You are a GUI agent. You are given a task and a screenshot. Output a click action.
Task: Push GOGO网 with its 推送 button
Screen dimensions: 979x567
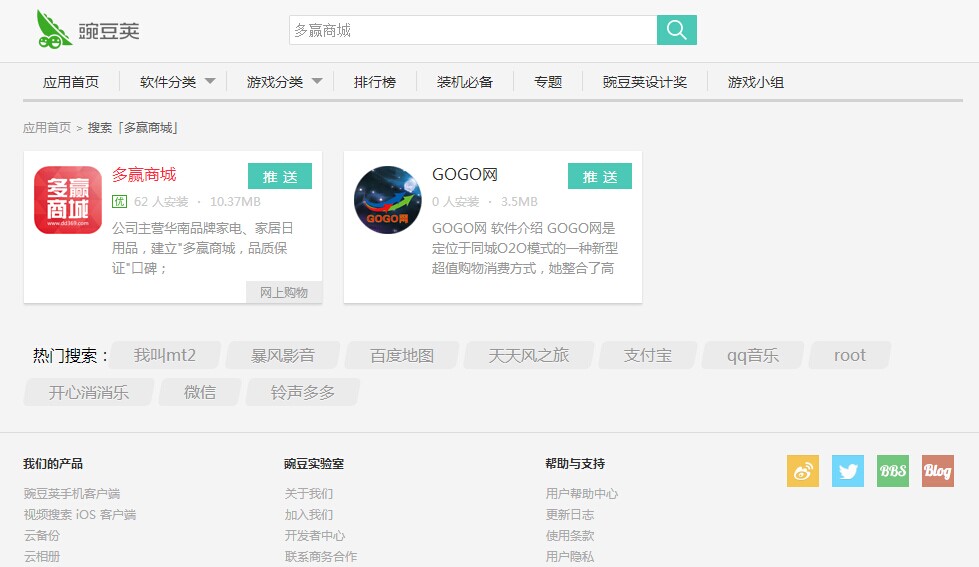click(599, 176)
